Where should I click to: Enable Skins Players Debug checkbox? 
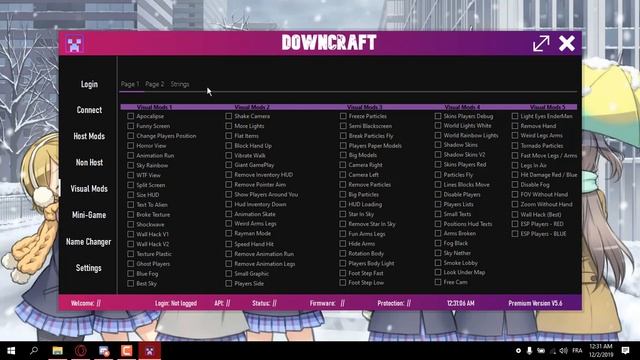coord(438,116)
